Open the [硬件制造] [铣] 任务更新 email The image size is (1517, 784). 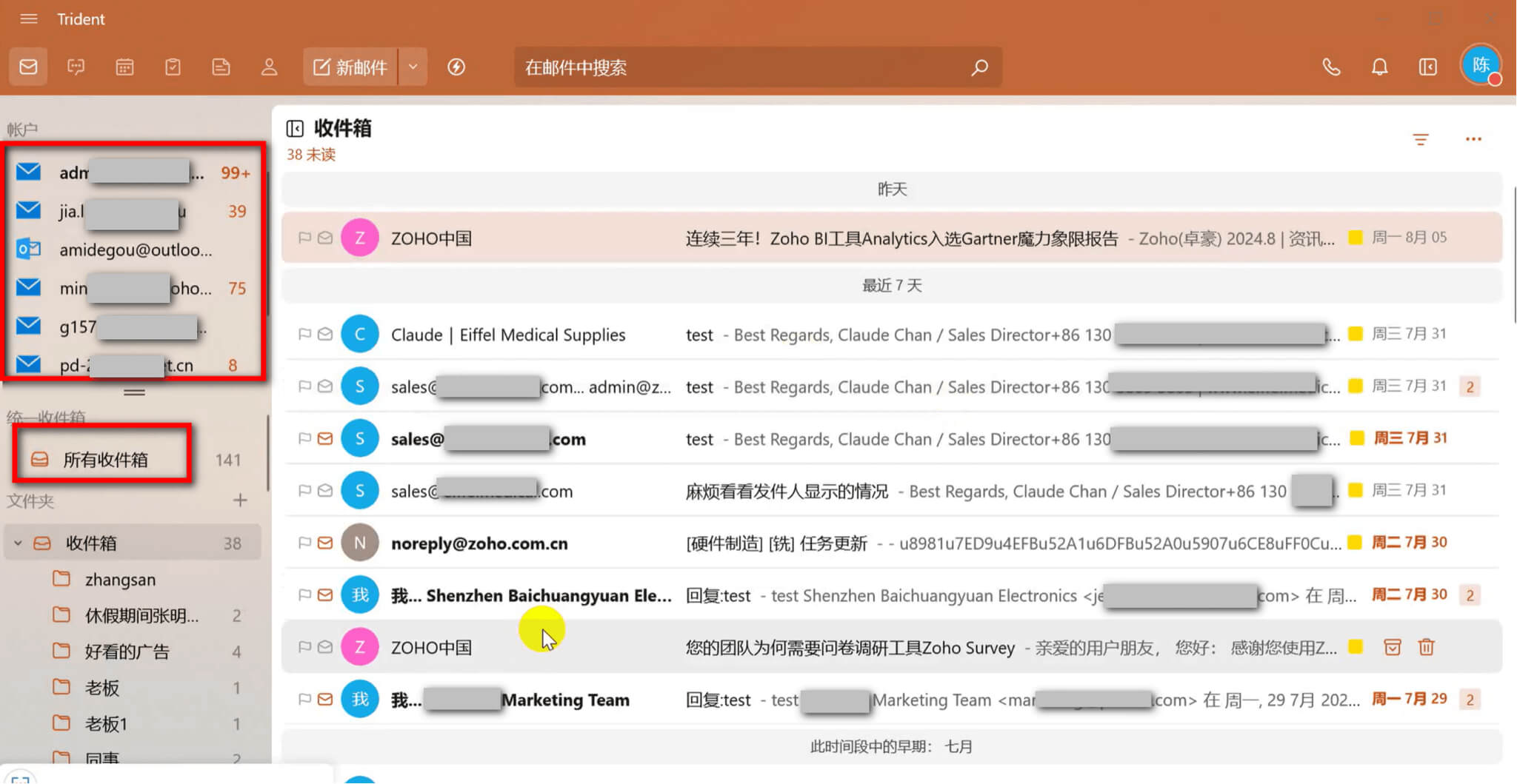[891, 543]
